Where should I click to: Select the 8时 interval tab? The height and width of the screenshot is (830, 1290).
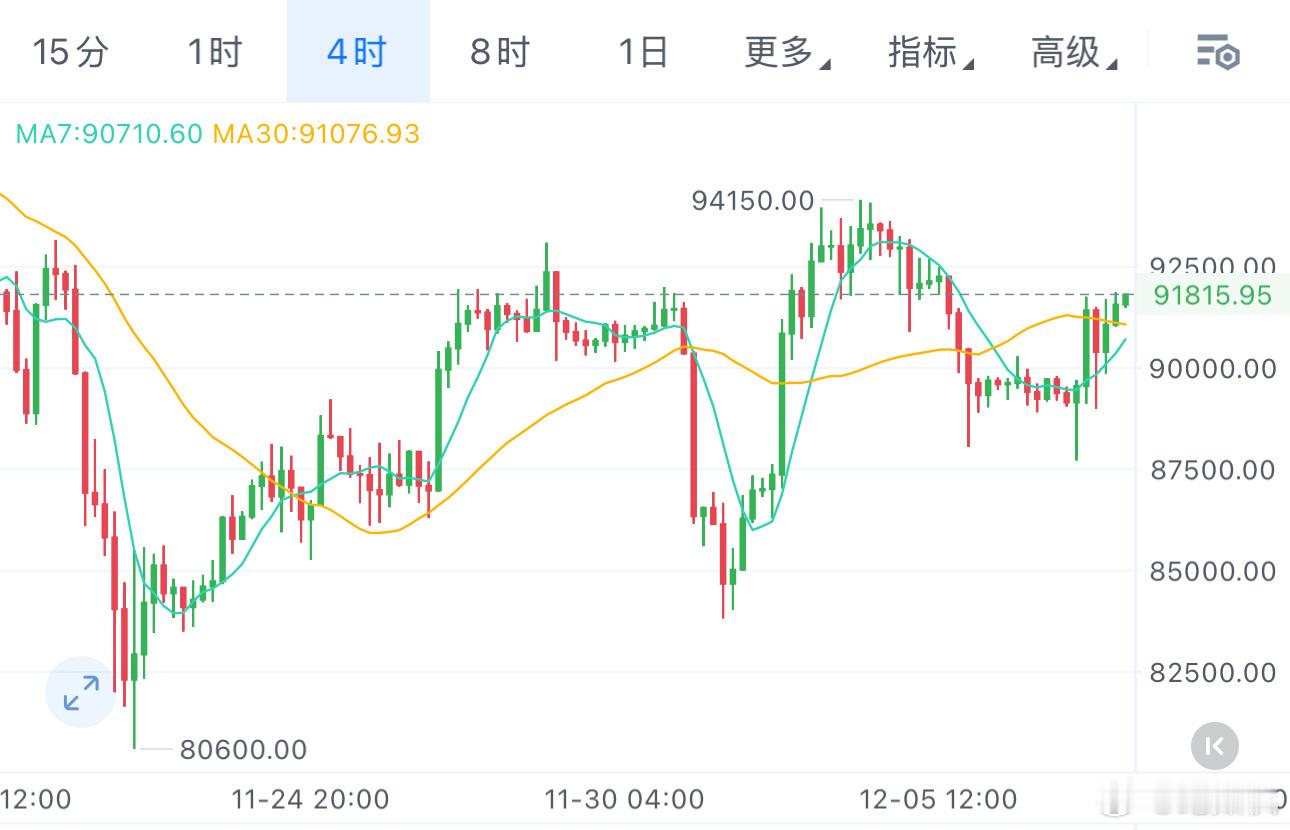500,54
